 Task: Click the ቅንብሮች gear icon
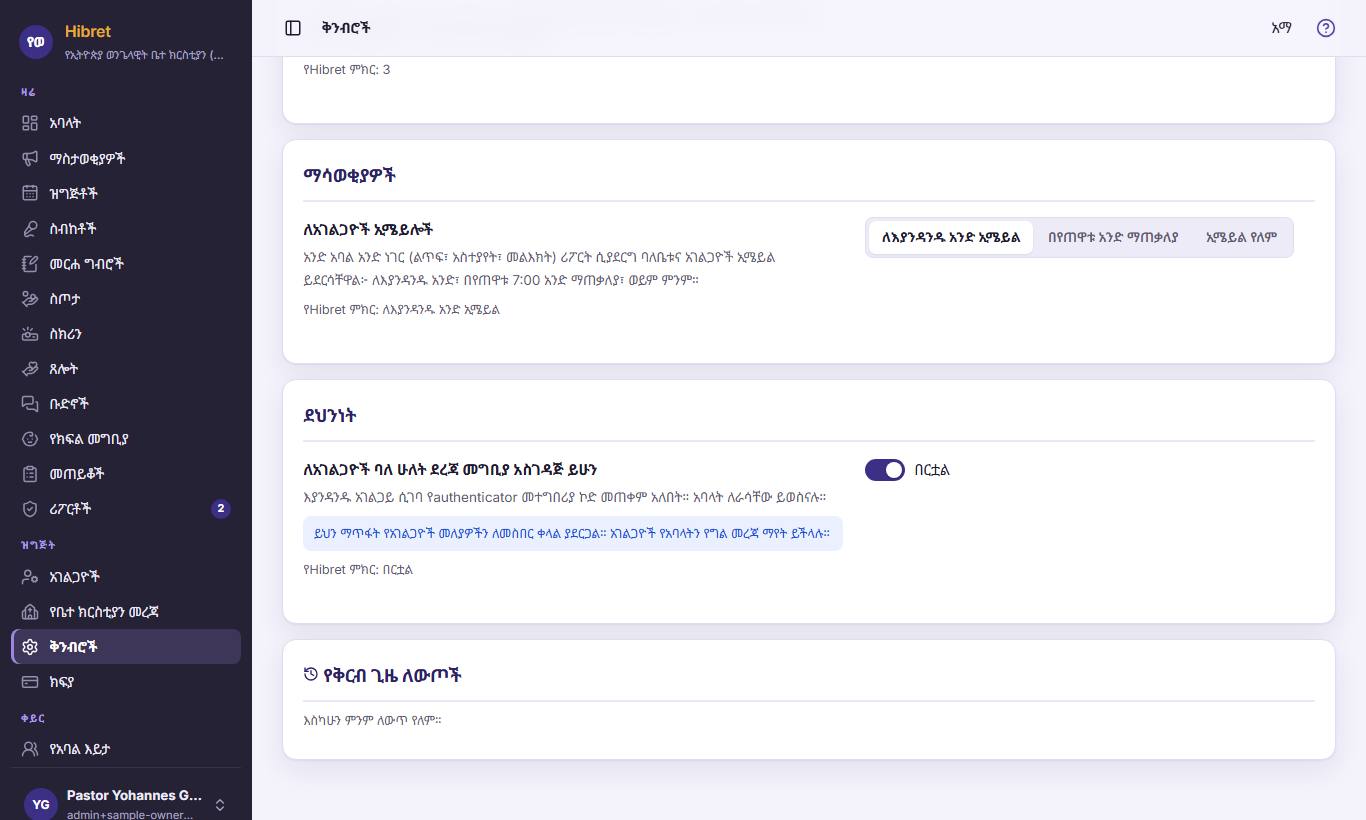coord(30,646)
